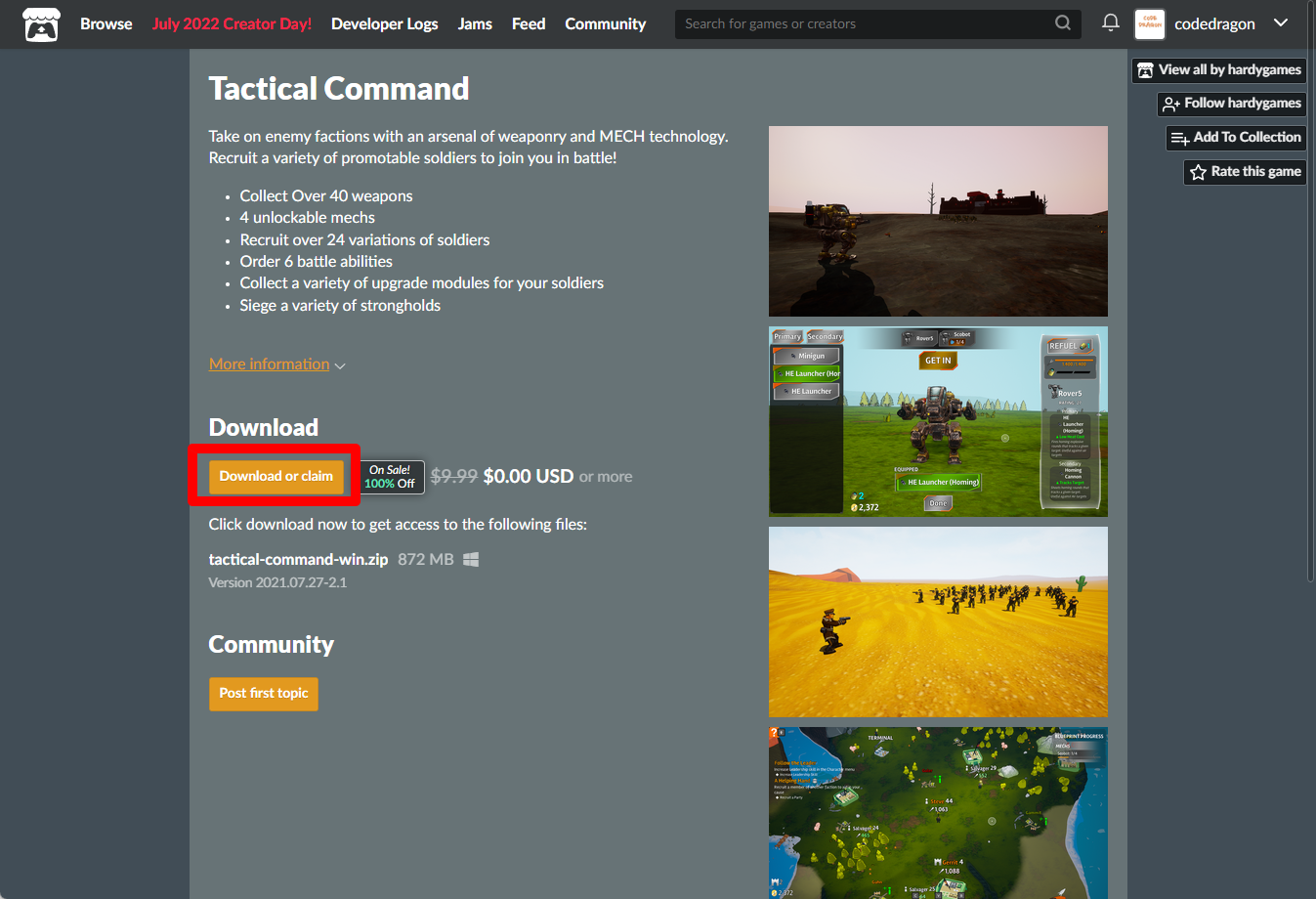The width and height of the screenshot is (1316, 899).
Task: Click View all by hardygames
Action: point(1219,70)
